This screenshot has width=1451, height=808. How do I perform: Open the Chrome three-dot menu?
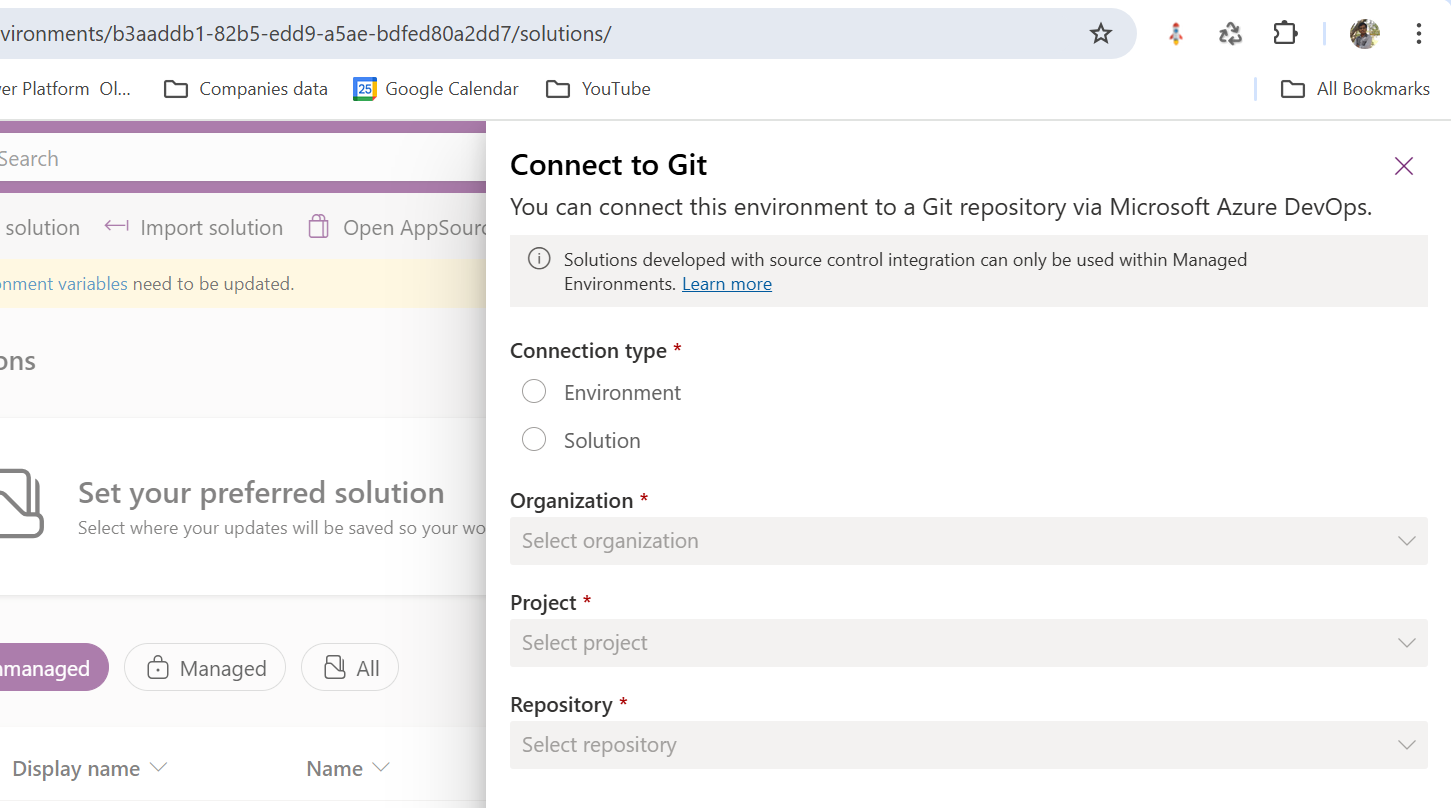[x=1418, y=34]
